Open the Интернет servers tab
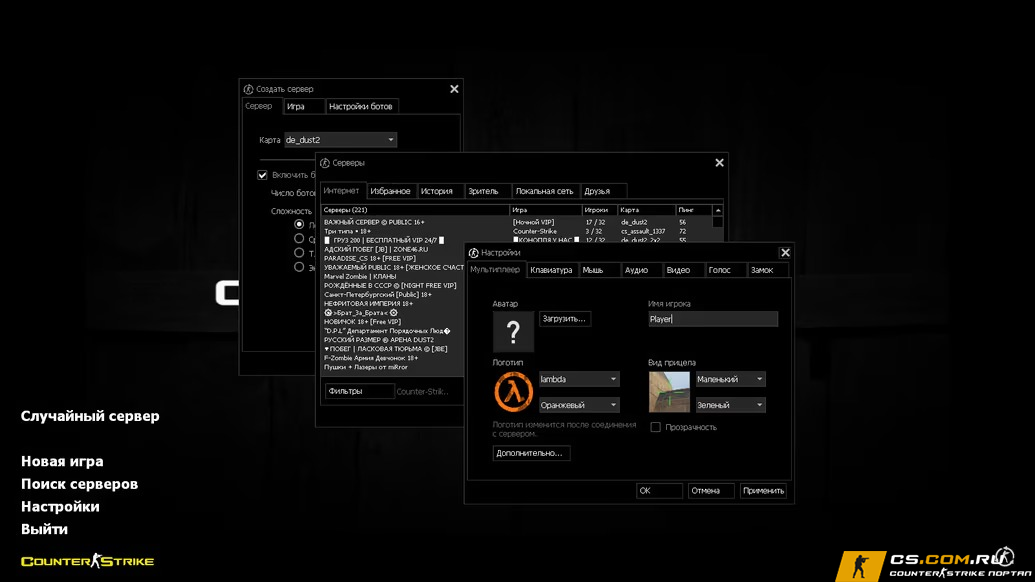Image resolution: width=1035 pixels, height=582 pixels. click(x=342, y=191)
